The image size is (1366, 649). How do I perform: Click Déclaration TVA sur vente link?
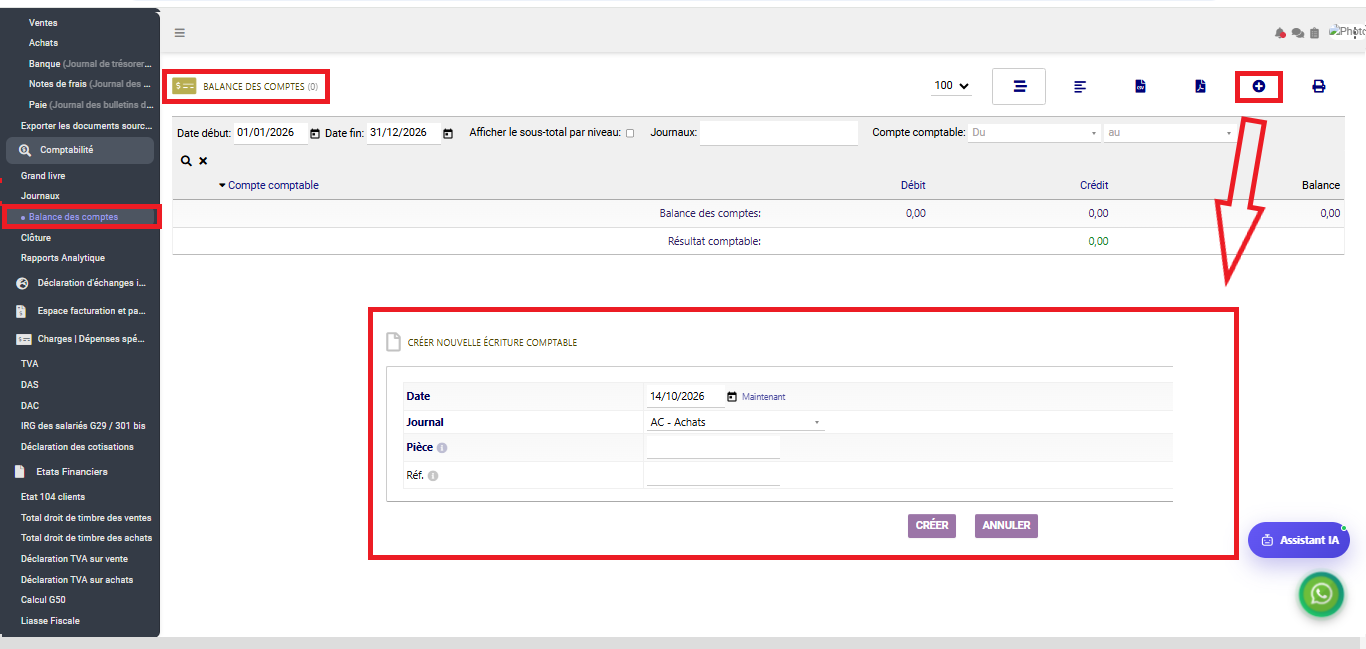[75, 559]
